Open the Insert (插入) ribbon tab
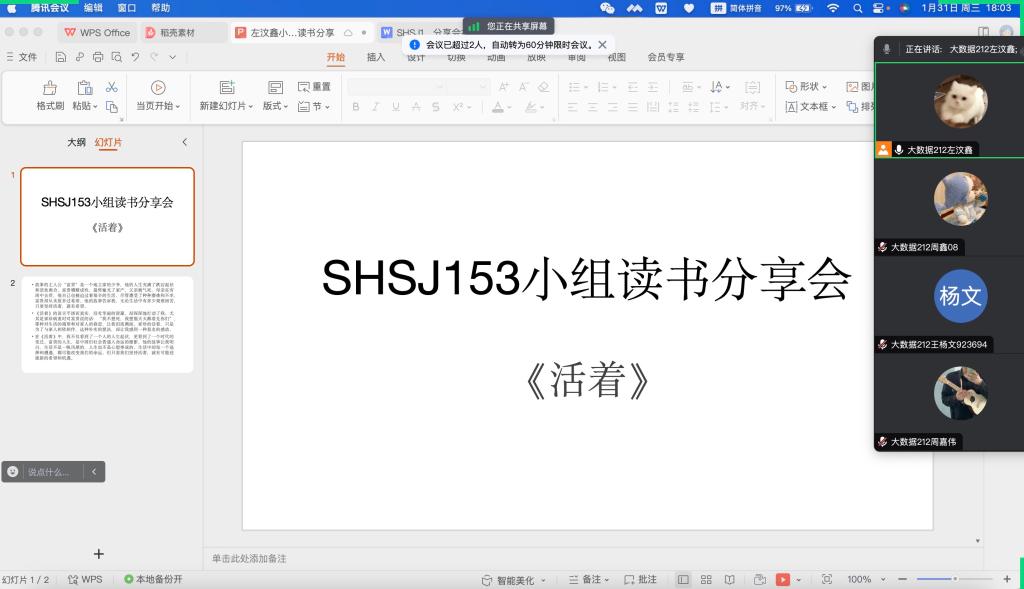The height and width of the screenshot is (589, 1024). click(376, 58)
